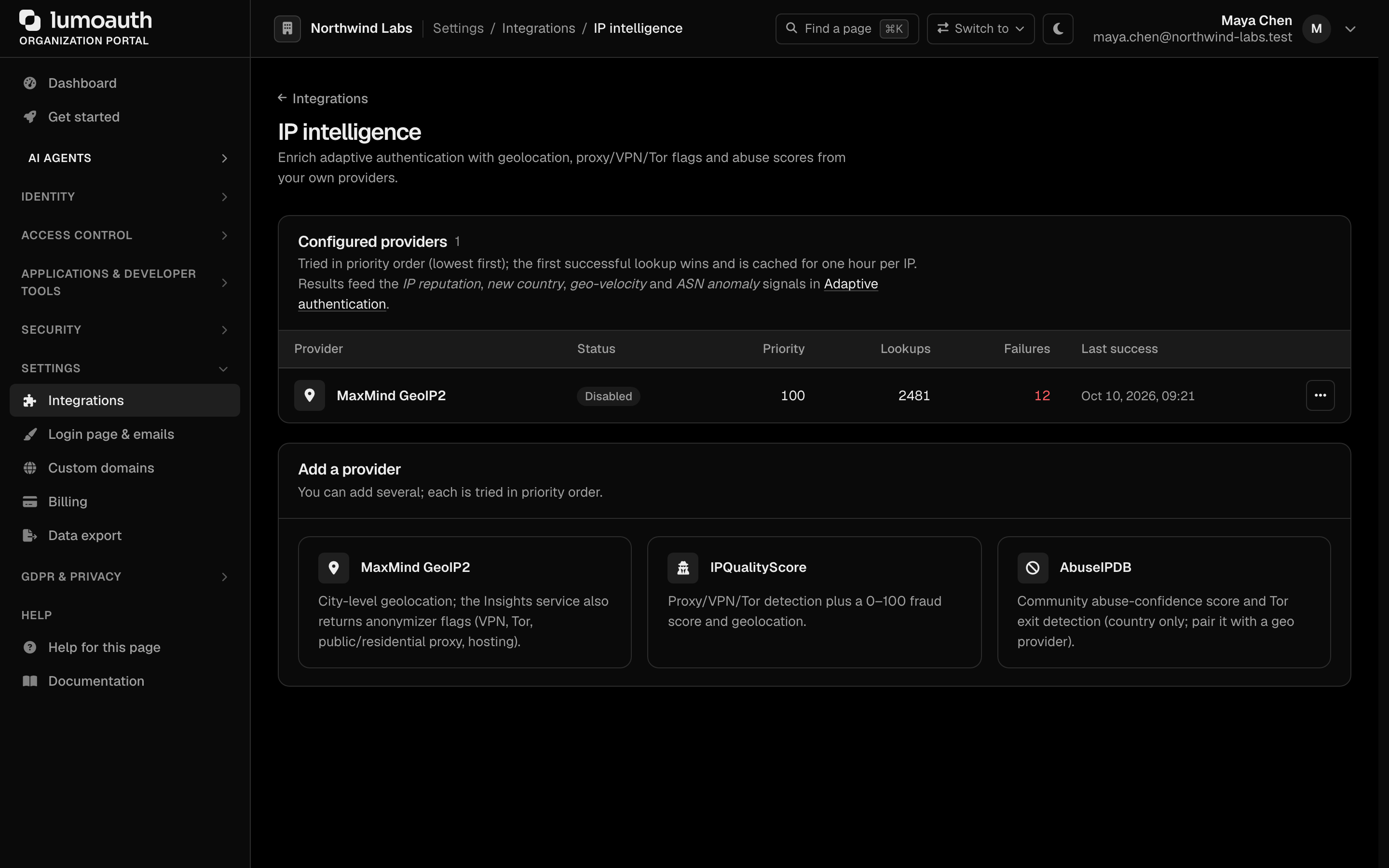The image size is (1389, 868).
Task: Open the Documentation link
Action: click(124, 681)
